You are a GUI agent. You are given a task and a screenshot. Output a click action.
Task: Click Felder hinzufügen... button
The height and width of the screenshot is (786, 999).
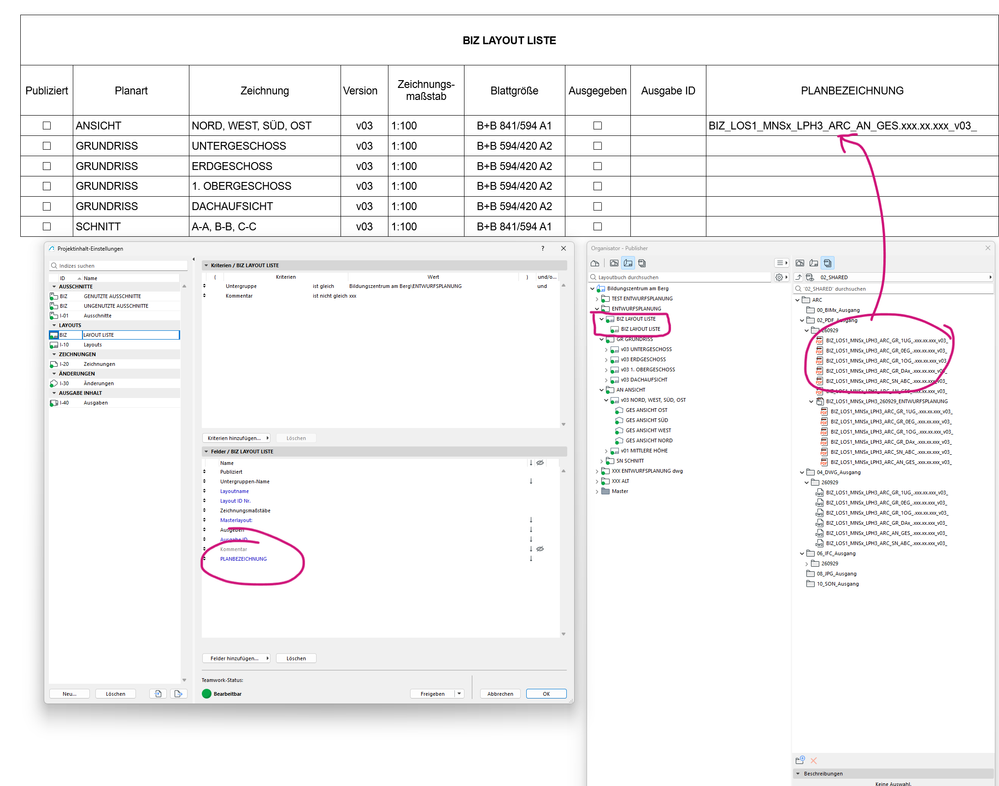coord(236,658)
